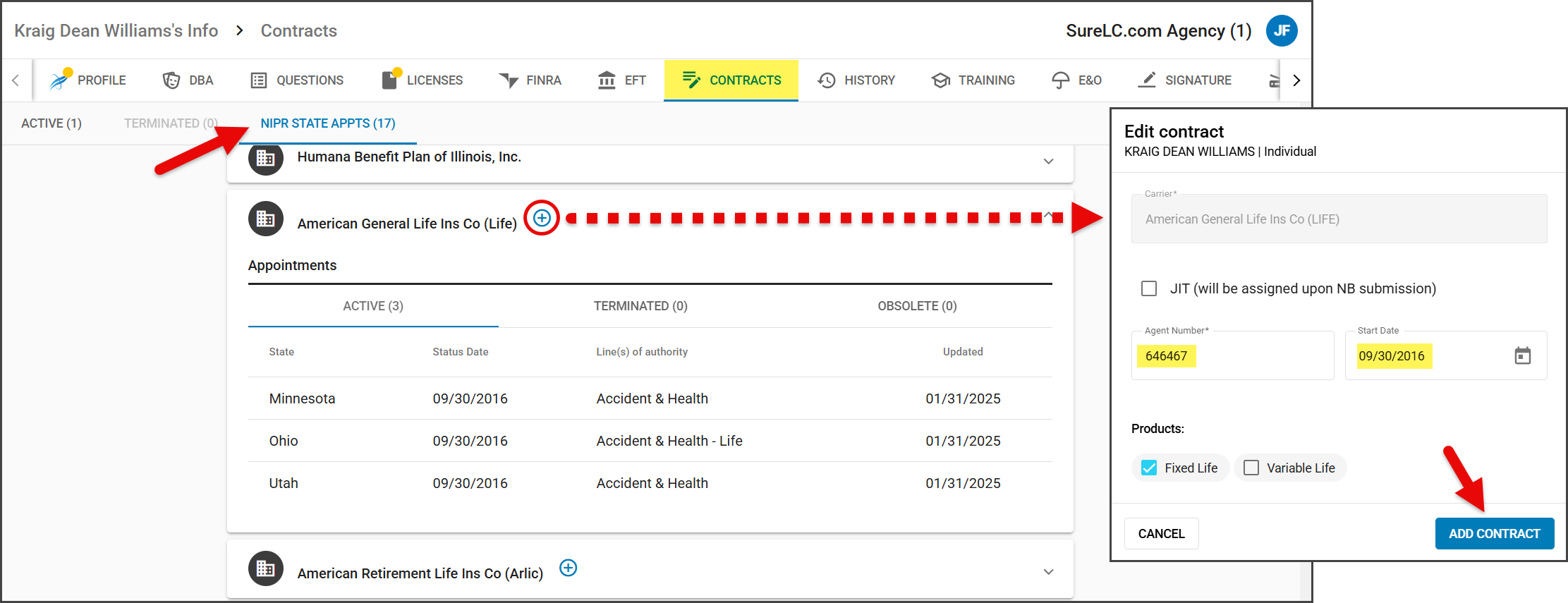This screenshot has width=1568, height=603.
Task: Click the DBA mask icon
Action: tap(171, 80)
